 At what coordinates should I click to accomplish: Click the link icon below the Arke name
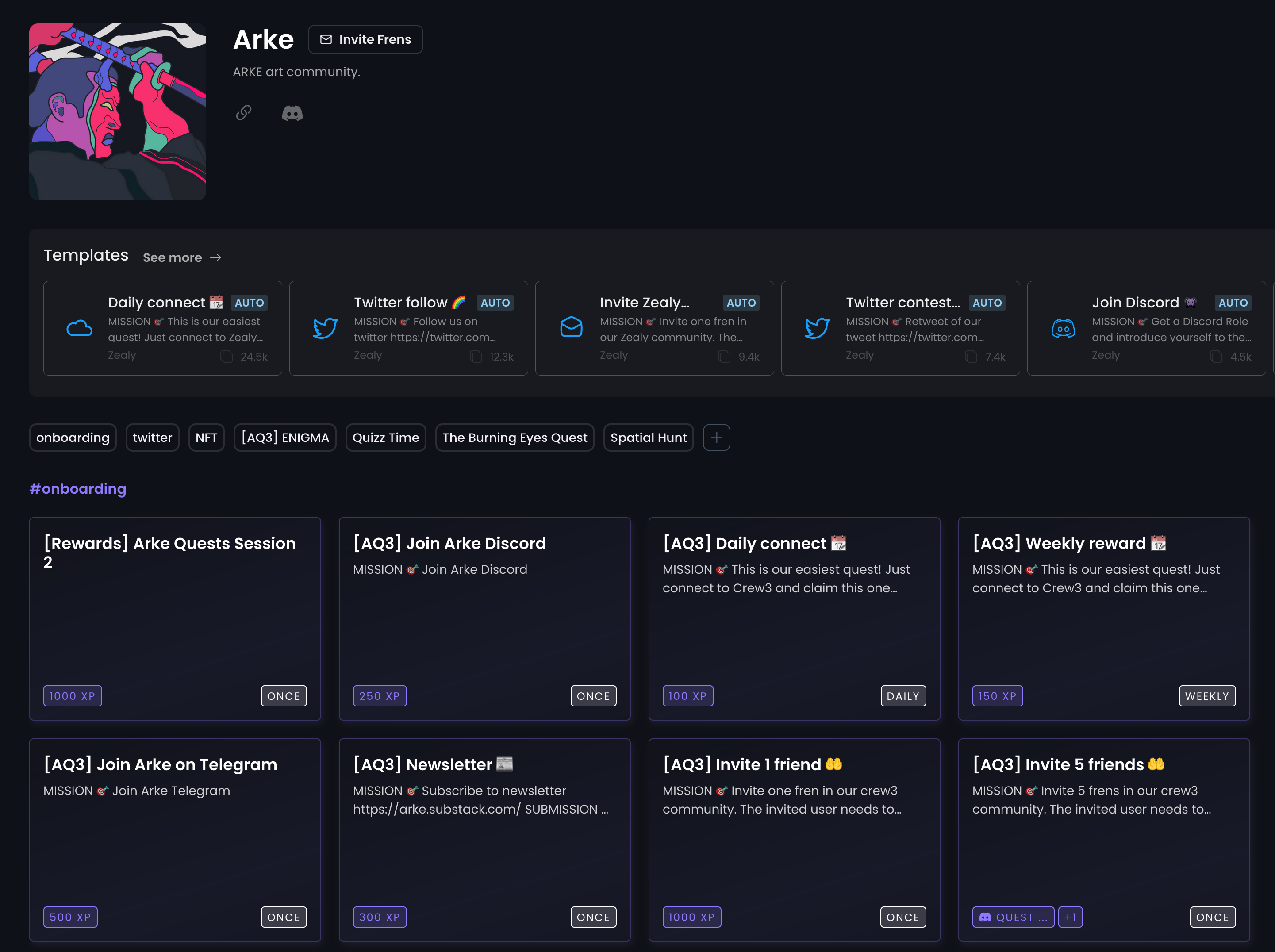coord(244,113)
